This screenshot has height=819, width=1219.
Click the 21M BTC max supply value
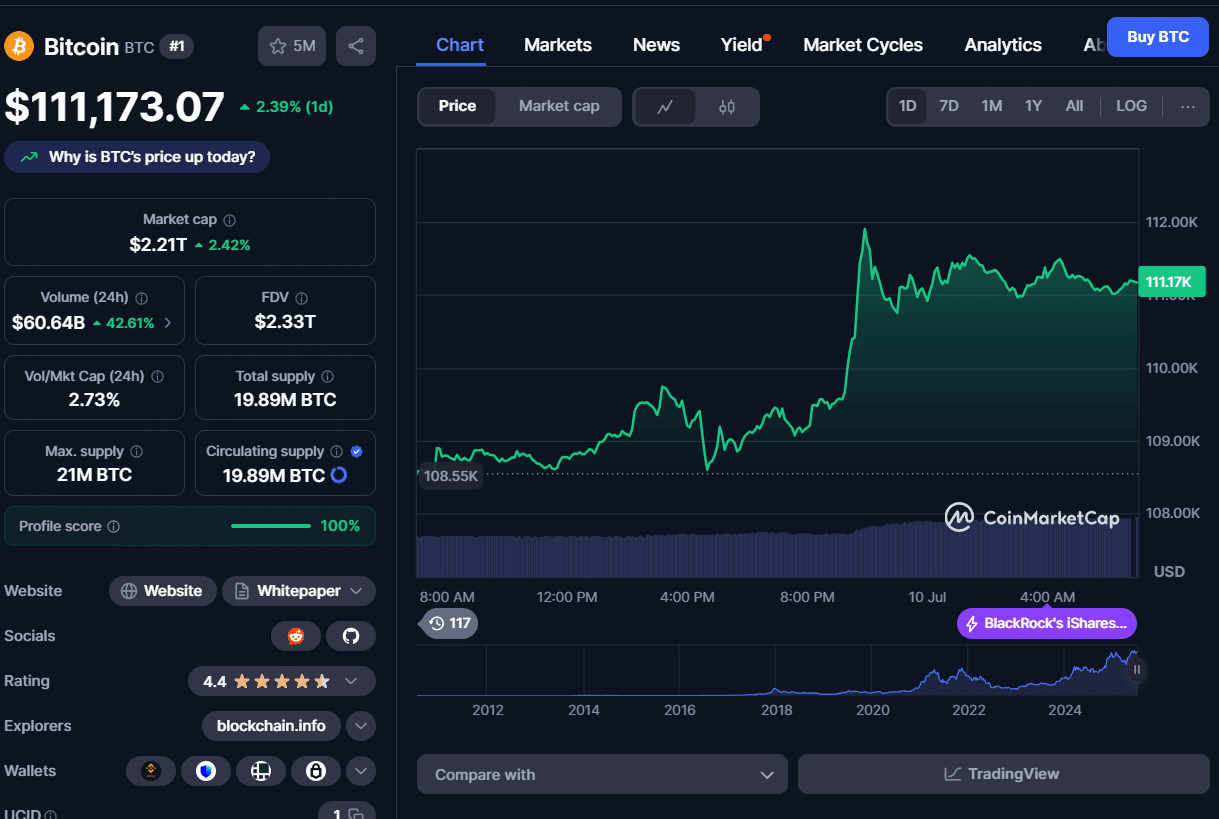coord(94,475)
